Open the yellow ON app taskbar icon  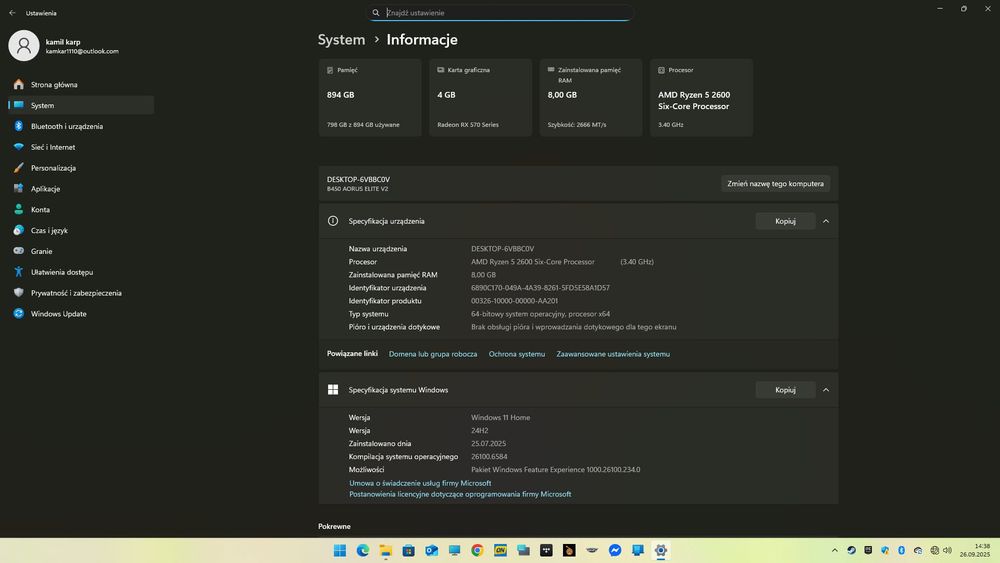tap(500, 550)
